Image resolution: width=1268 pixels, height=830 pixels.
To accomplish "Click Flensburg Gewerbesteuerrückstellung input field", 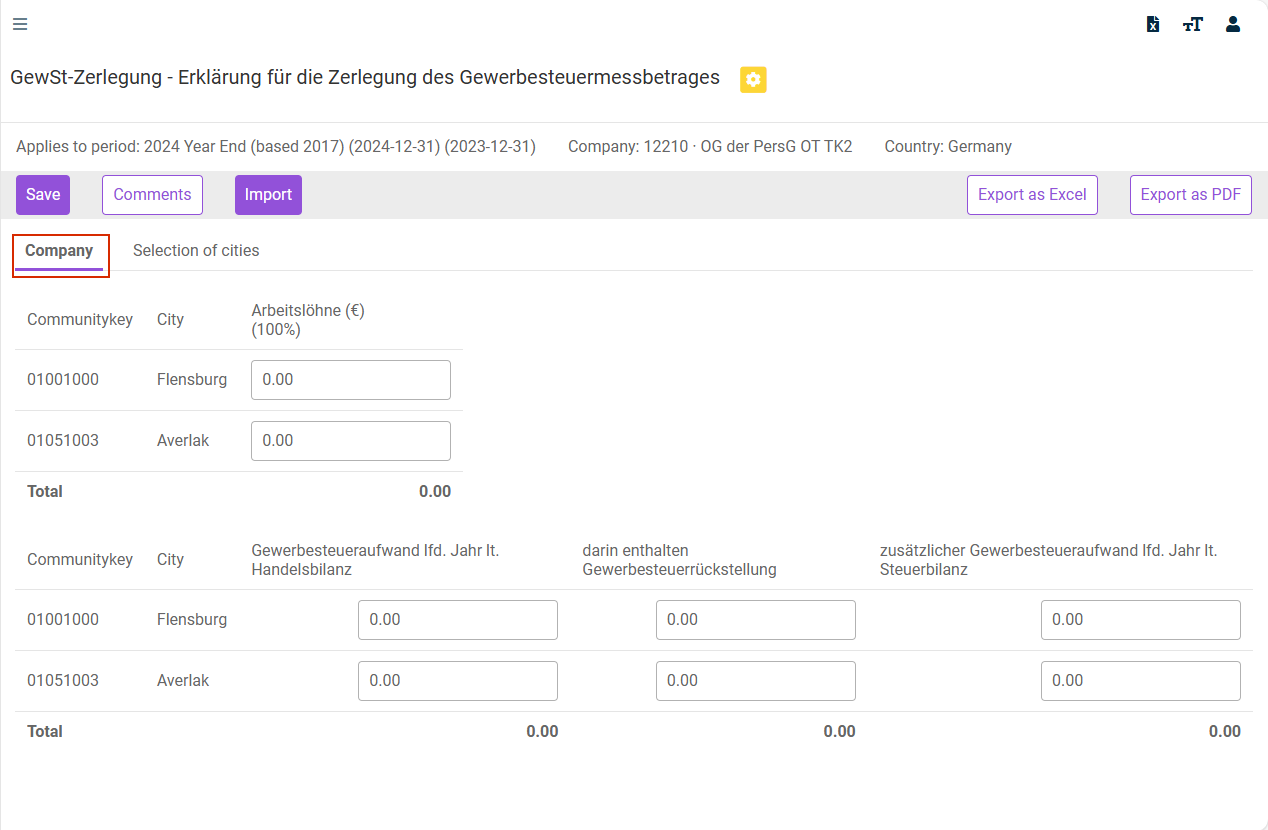I will (756, 620).
